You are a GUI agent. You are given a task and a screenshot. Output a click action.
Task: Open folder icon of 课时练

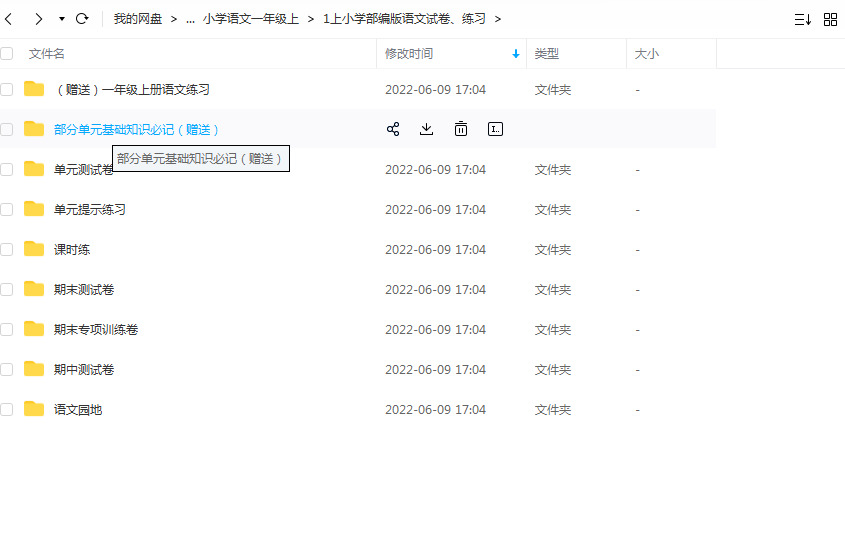[34, 249]
